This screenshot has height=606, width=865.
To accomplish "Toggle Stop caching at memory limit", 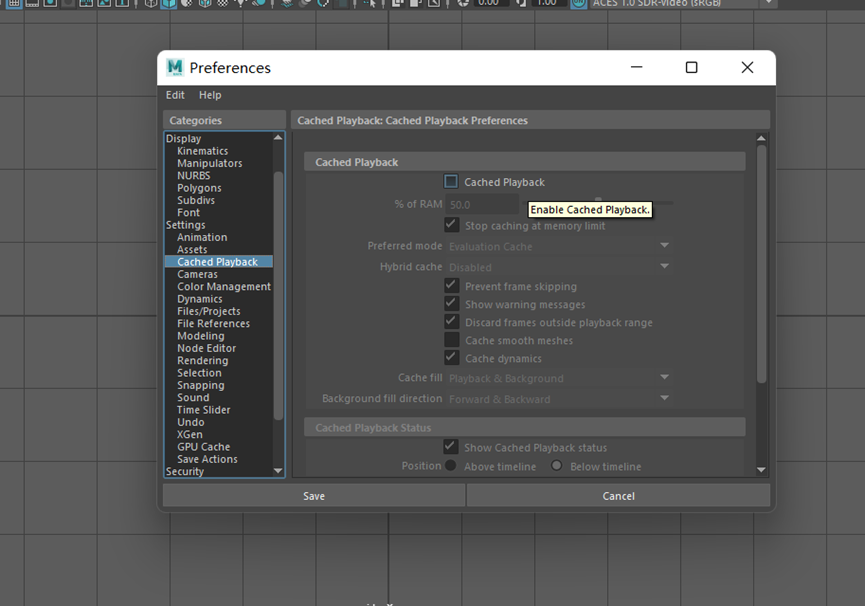I will pos(451,225).
